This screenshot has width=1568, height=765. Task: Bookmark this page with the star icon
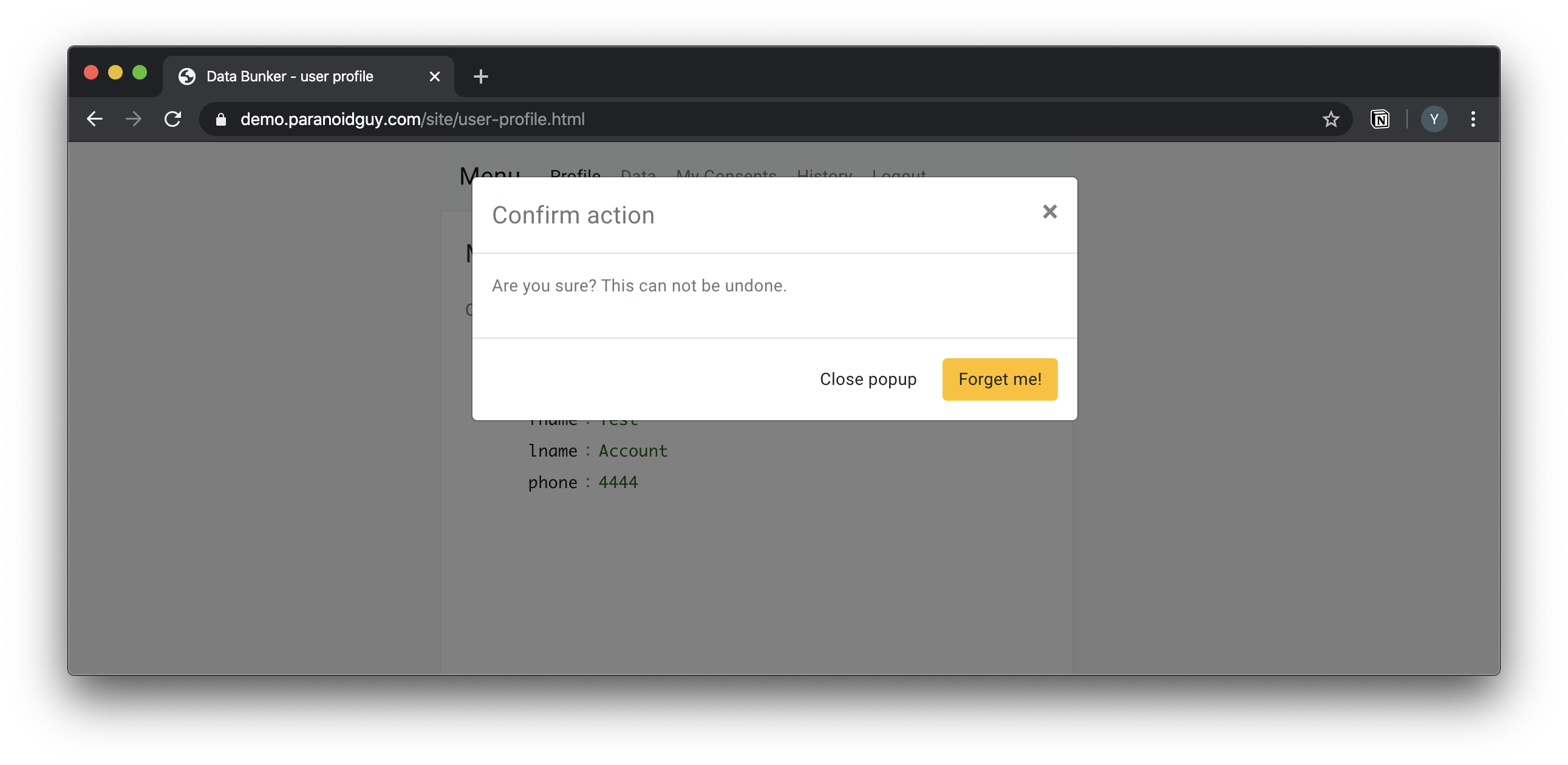[x=1330, y=119]
